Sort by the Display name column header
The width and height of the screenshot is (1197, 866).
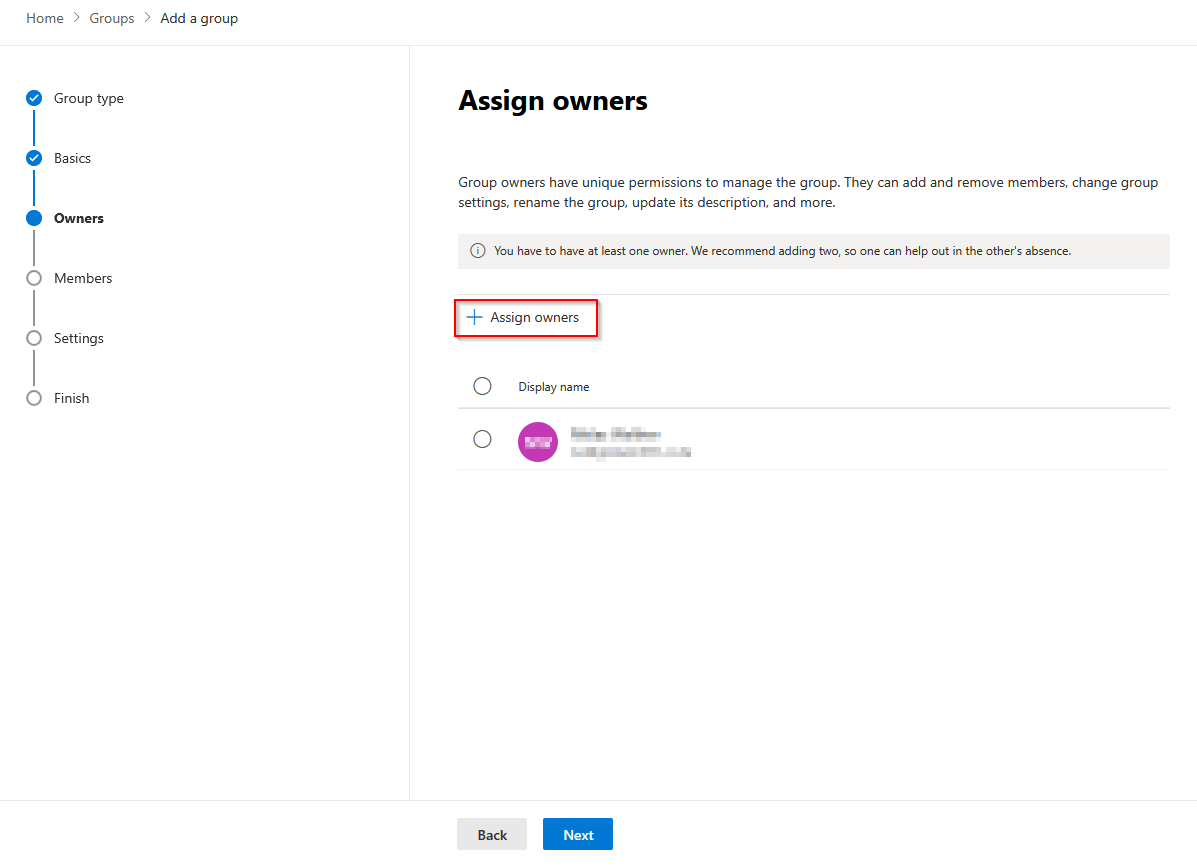pos(554,387)
